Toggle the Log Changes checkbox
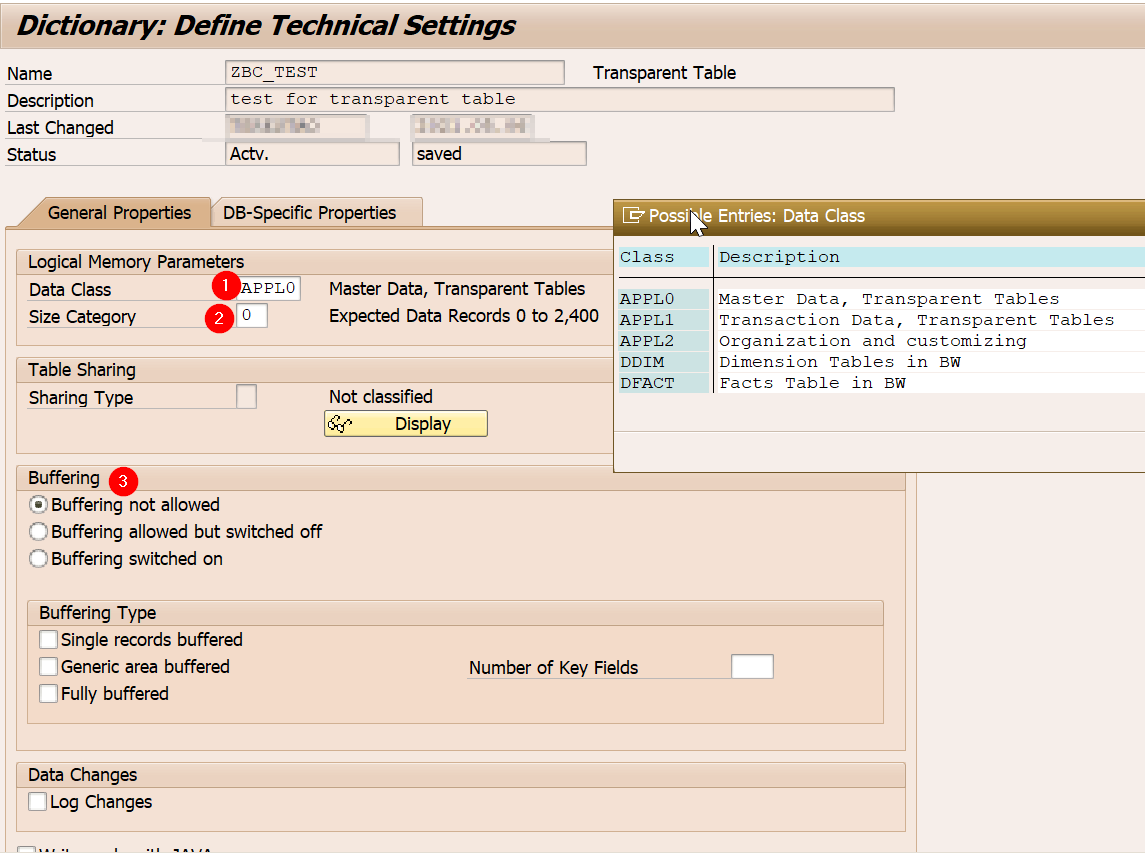The height and width of the screenshot is (857, 1145). point(38,802)
